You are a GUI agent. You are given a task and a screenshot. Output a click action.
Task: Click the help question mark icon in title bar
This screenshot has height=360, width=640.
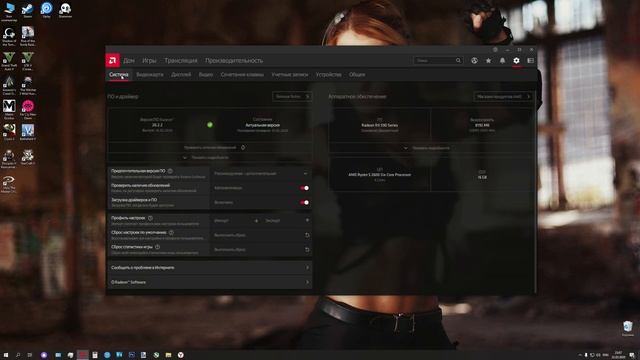tap(495, 49)
